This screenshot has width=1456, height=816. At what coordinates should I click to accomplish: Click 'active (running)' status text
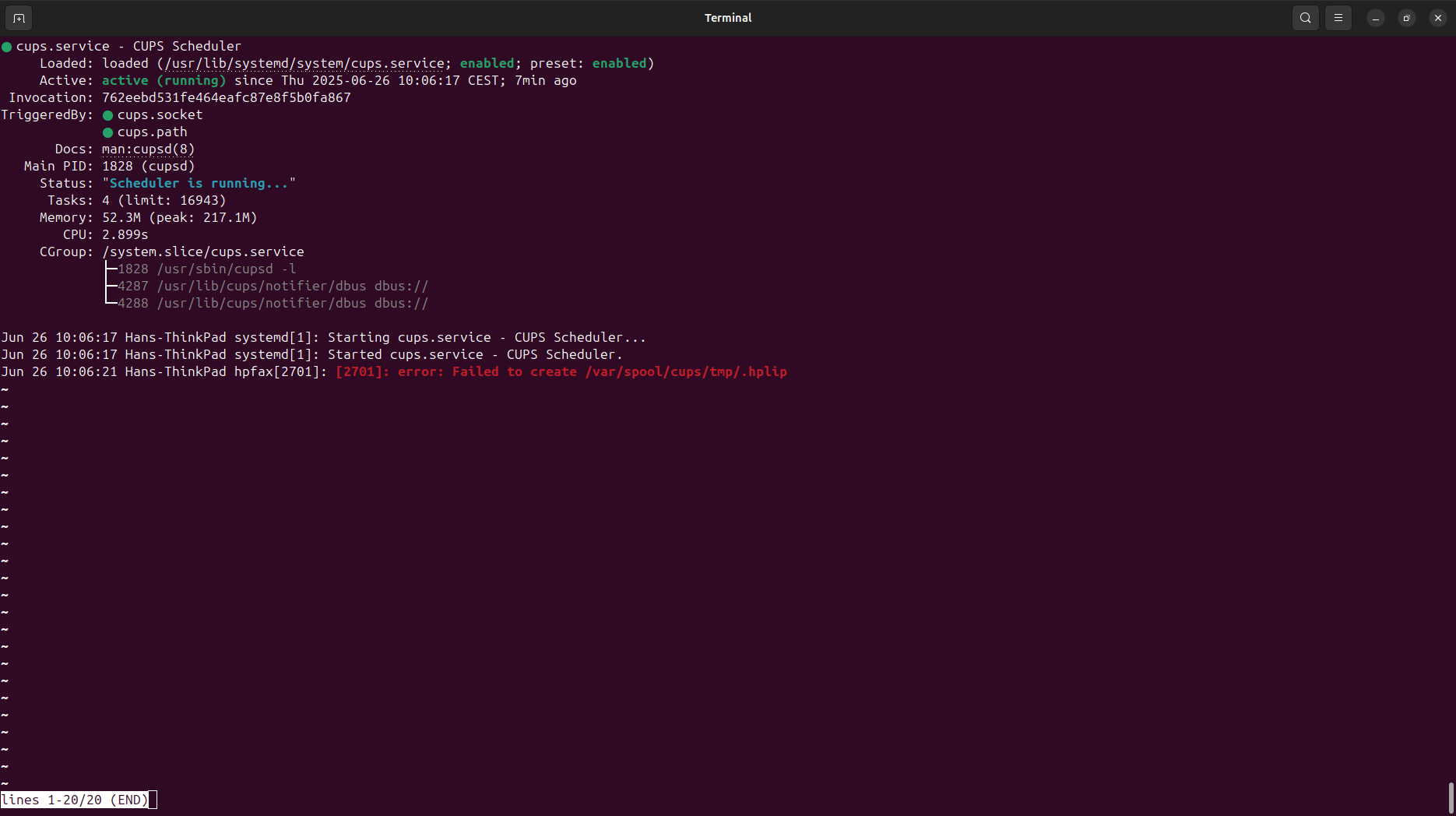164,80
